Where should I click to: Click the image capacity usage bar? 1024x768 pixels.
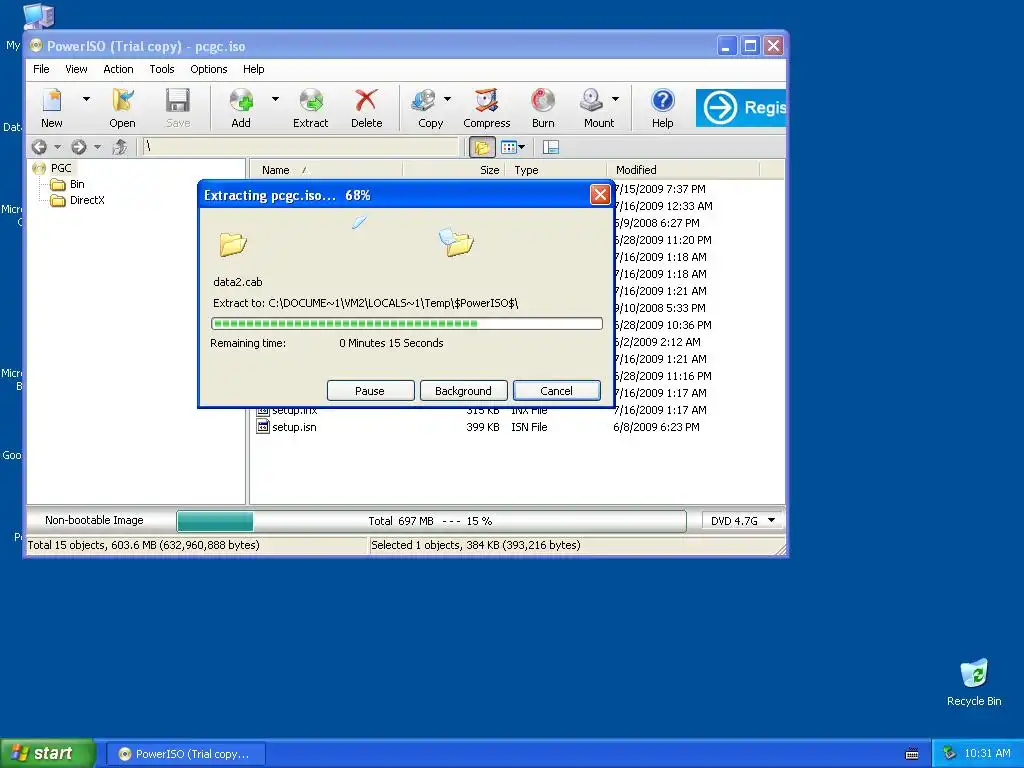(x=431, y=521)
